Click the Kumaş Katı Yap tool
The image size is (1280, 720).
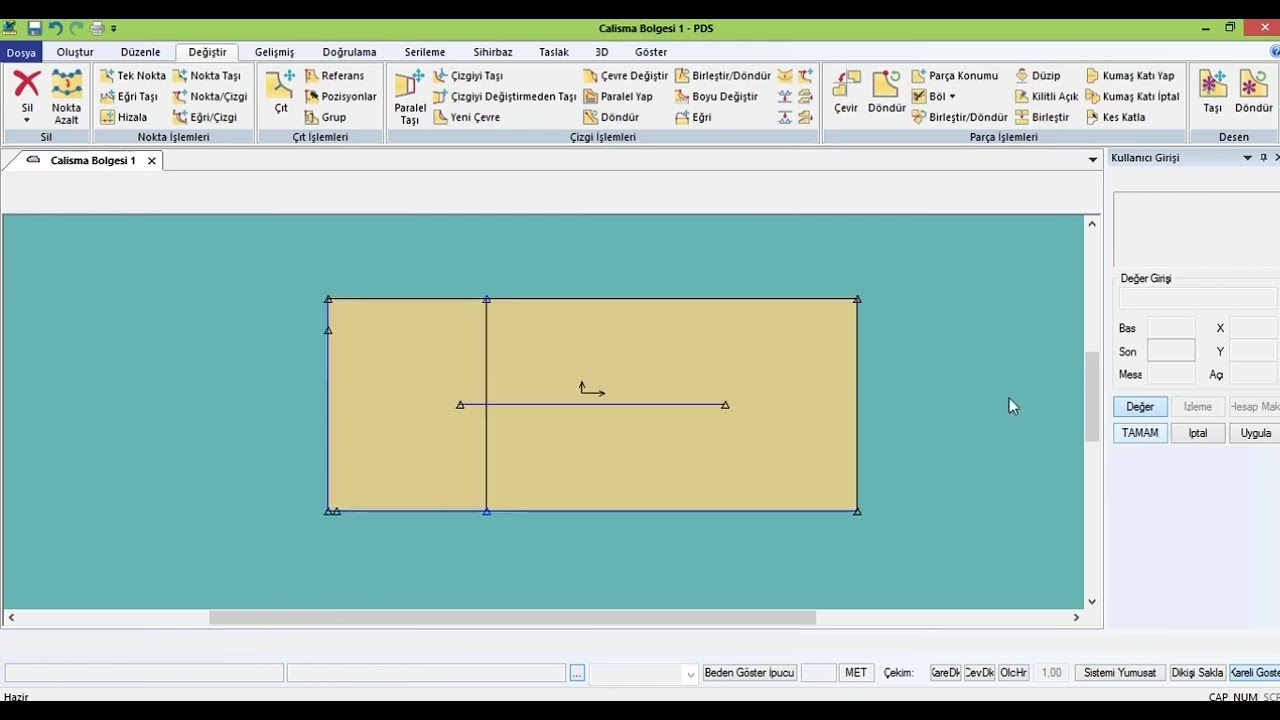click(x=1130, y=76)
